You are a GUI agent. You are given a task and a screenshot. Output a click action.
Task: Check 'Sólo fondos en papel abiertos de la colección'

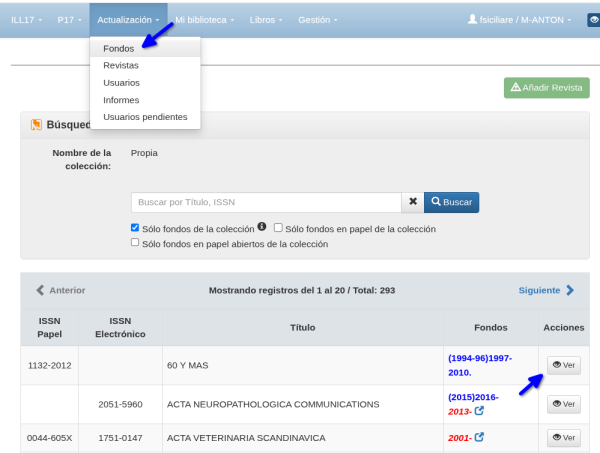(135, 243)
